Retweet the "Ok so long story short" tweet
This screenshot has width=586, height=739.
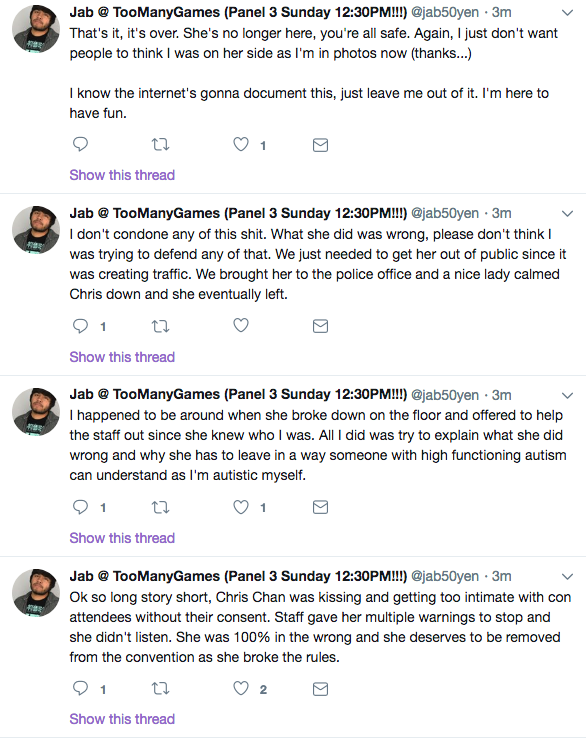pos(160,689)
